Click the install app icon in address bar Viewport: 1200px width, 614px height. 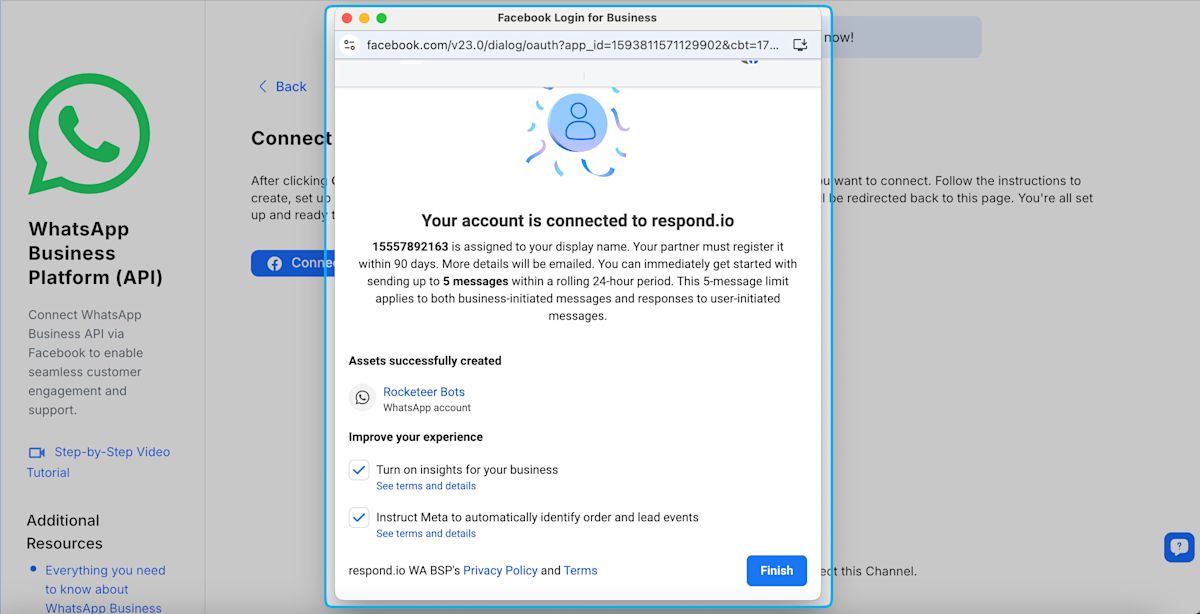pyautogui.click(x=800, y=45)
